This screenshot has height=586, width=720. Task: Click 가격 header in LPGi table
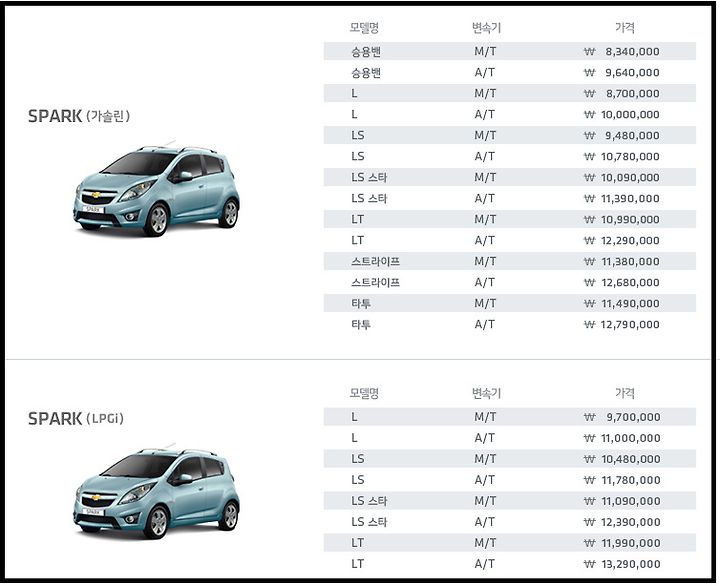click(624, 393)
